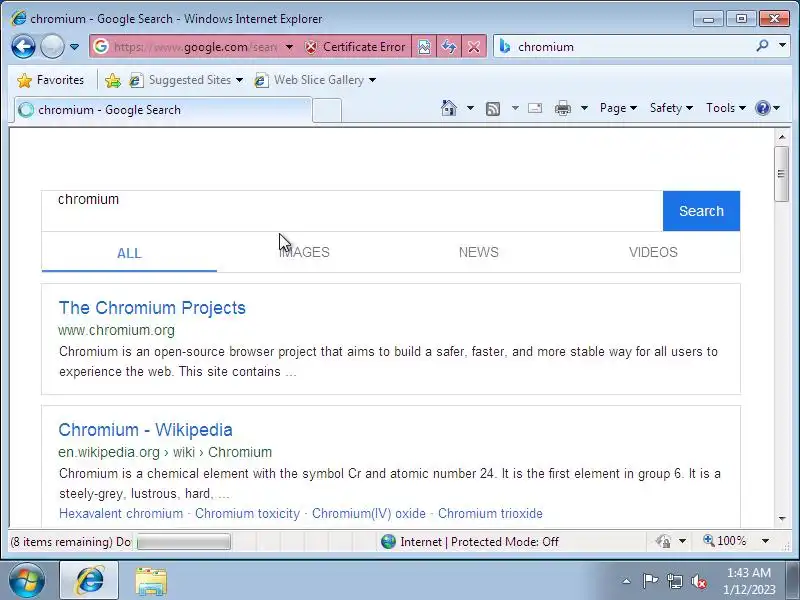Click the Add to Favorites Bar star icon
The height and width of the screenshot is (600, 800).
coord(113,80)
